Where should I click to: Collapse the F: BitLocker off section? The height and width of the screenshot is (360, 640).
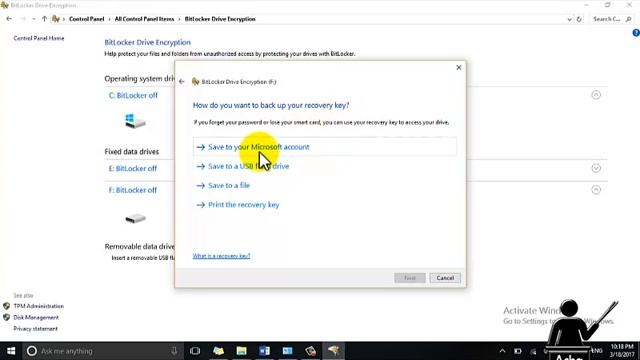(596, 190)
